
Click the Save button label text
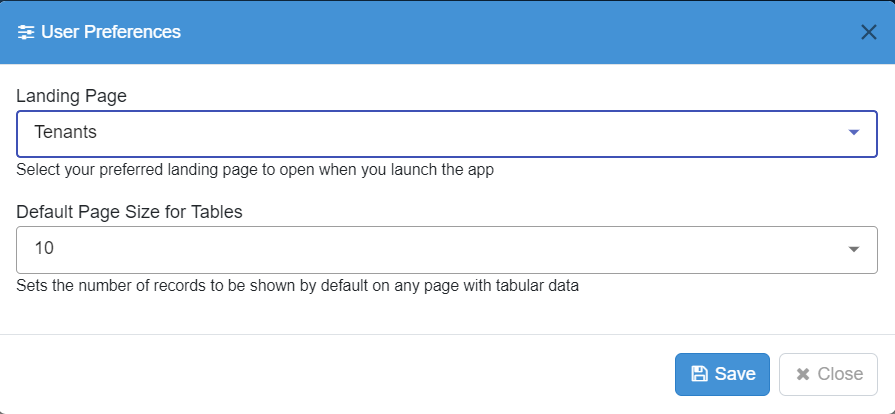coord(735,374)
